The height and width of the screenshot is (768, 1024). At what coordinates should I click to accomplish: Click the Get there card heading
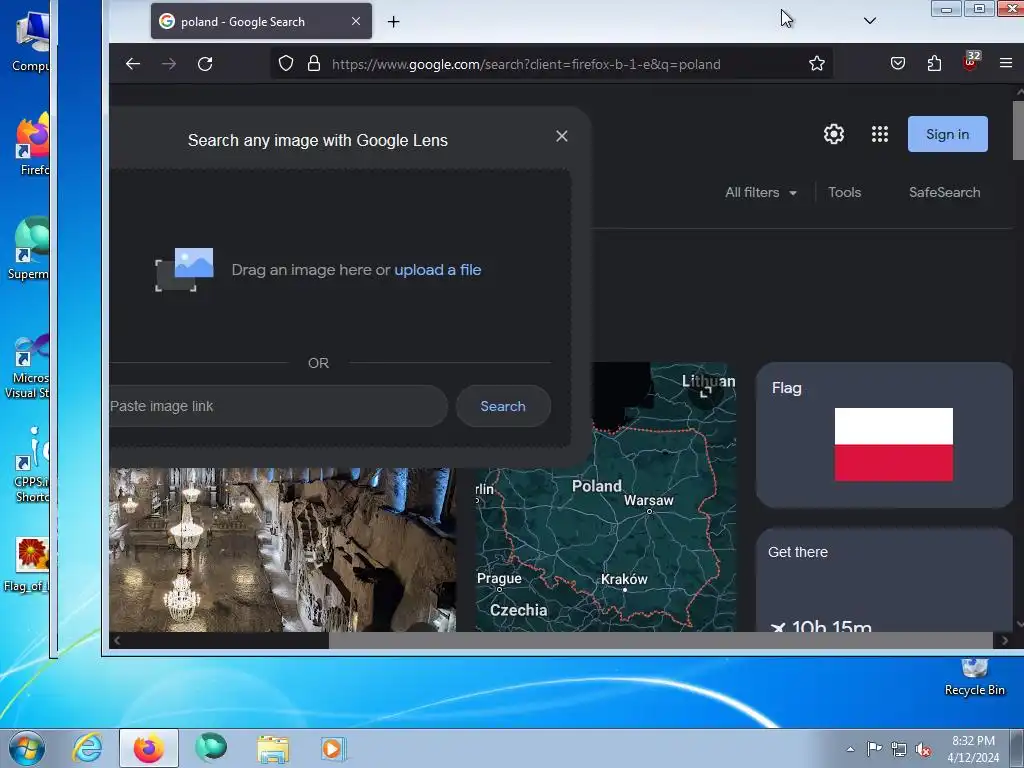797,552
